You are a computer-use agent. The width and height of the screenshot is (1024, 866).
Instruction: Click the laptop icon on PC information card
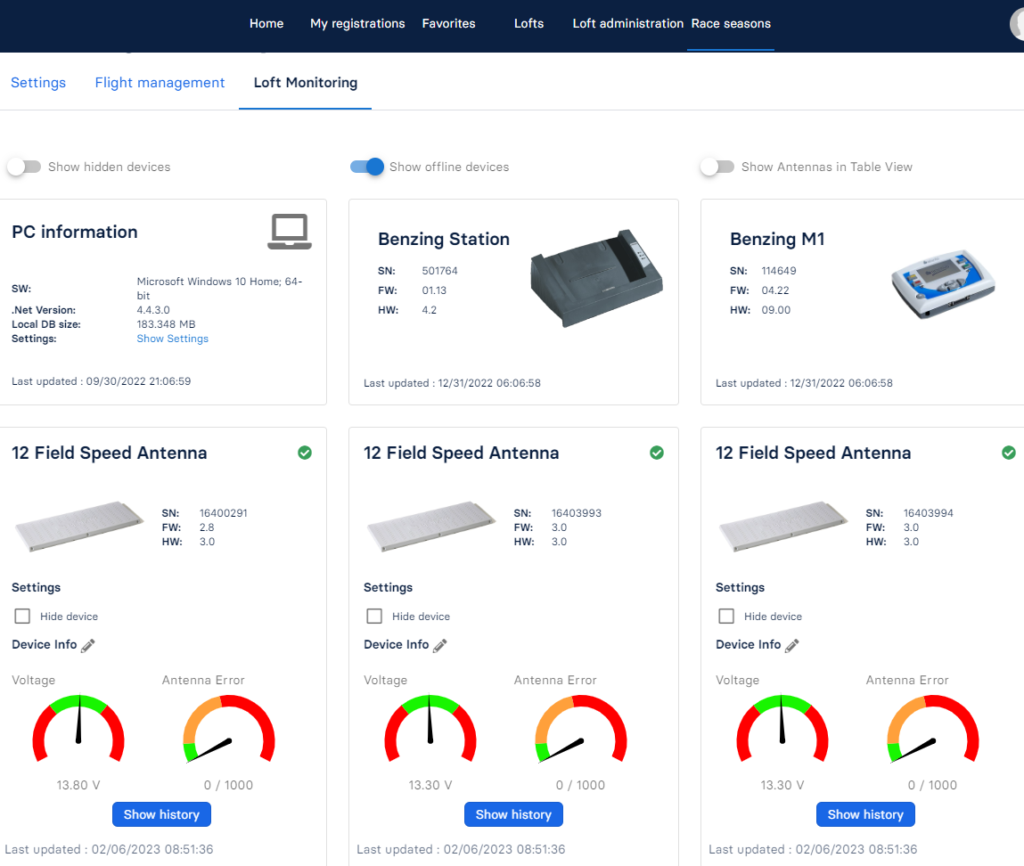(x=289, y=230)
